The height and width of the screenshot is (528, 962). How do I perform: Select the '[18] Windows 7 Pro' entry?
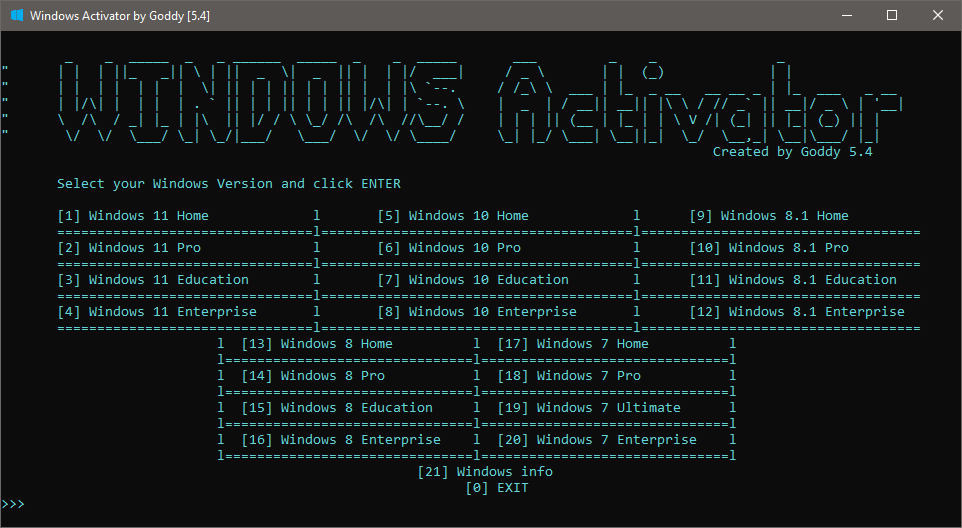[569, 375]
